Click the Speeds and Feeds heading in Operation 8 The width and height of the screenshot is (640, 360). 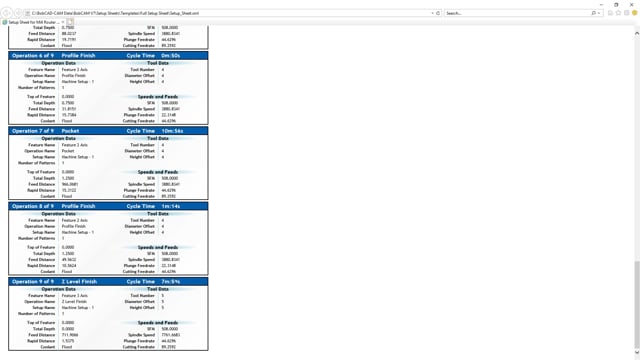click(x=158, y=247)
